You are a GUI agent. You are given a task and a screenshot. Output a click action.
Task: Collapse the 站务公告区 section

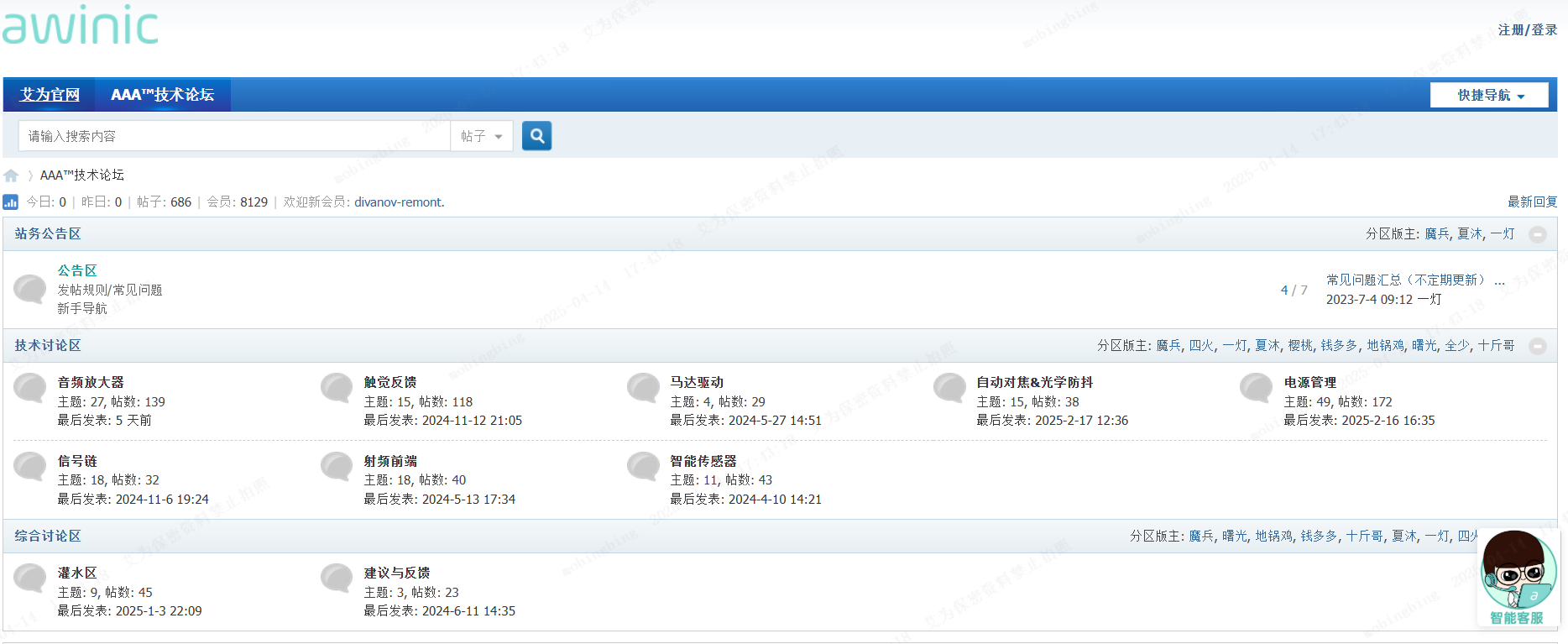click(x=1538, y=234)
